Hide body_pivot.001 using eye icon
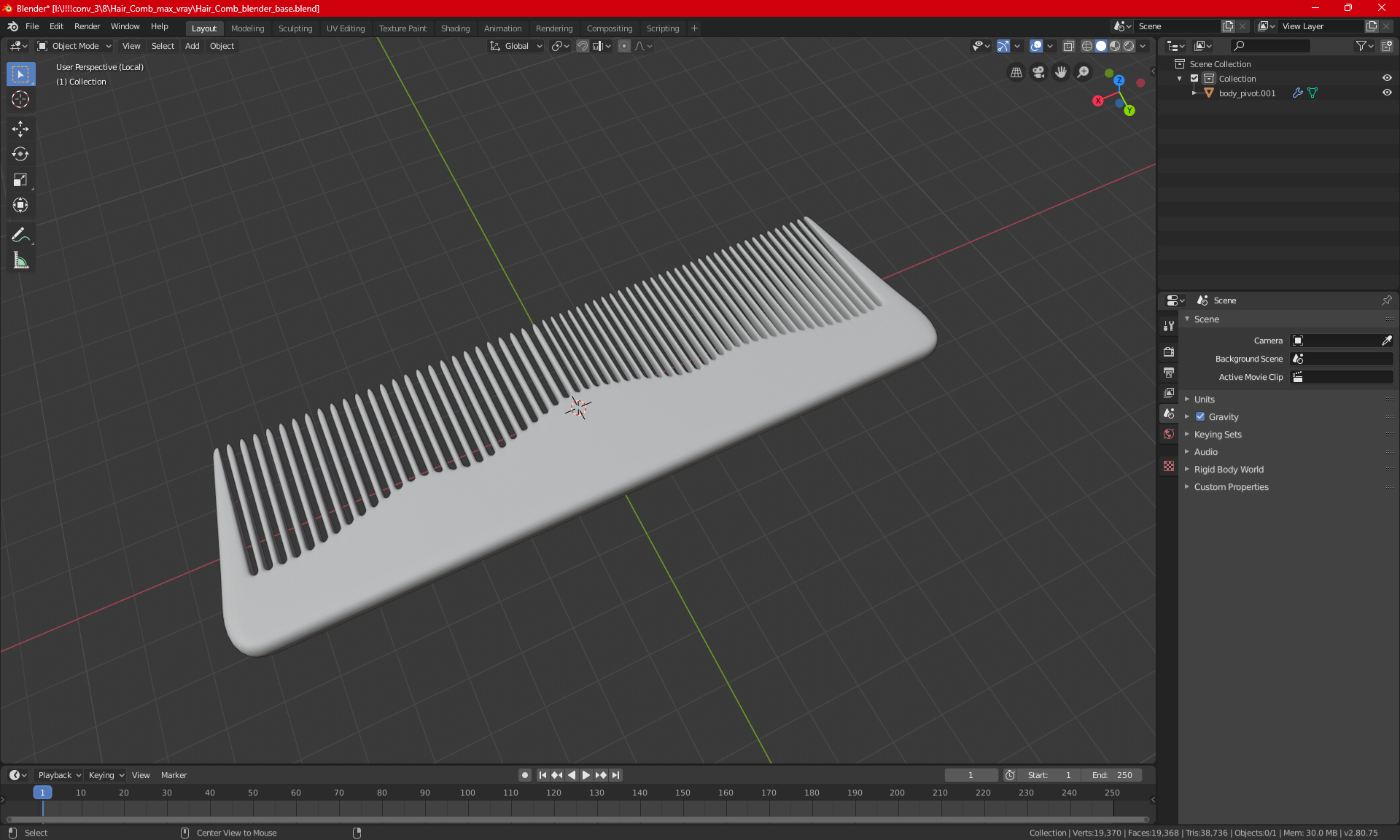The height and width of the screenshot is (840, 1400). (x=1387, y=93)
